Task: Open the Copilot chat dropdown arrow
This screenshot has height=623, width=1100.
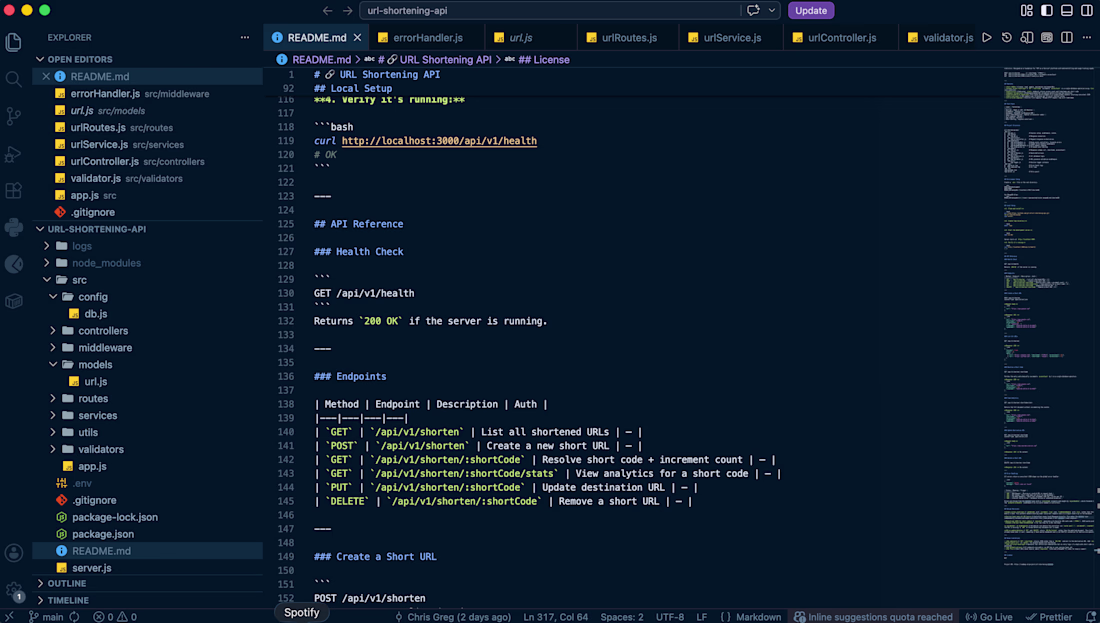Action: tap(772, 11)
